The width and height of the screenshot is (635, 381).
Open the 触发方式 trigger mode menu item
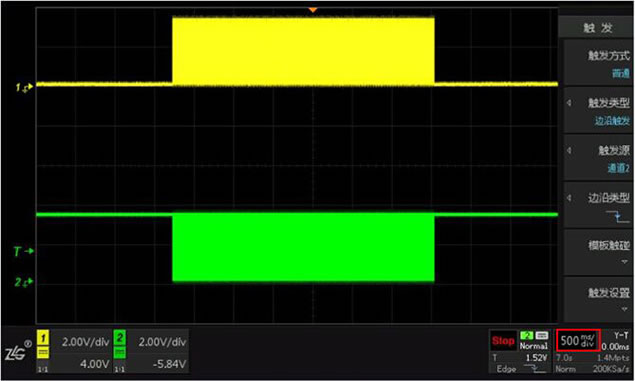(598, 63)
